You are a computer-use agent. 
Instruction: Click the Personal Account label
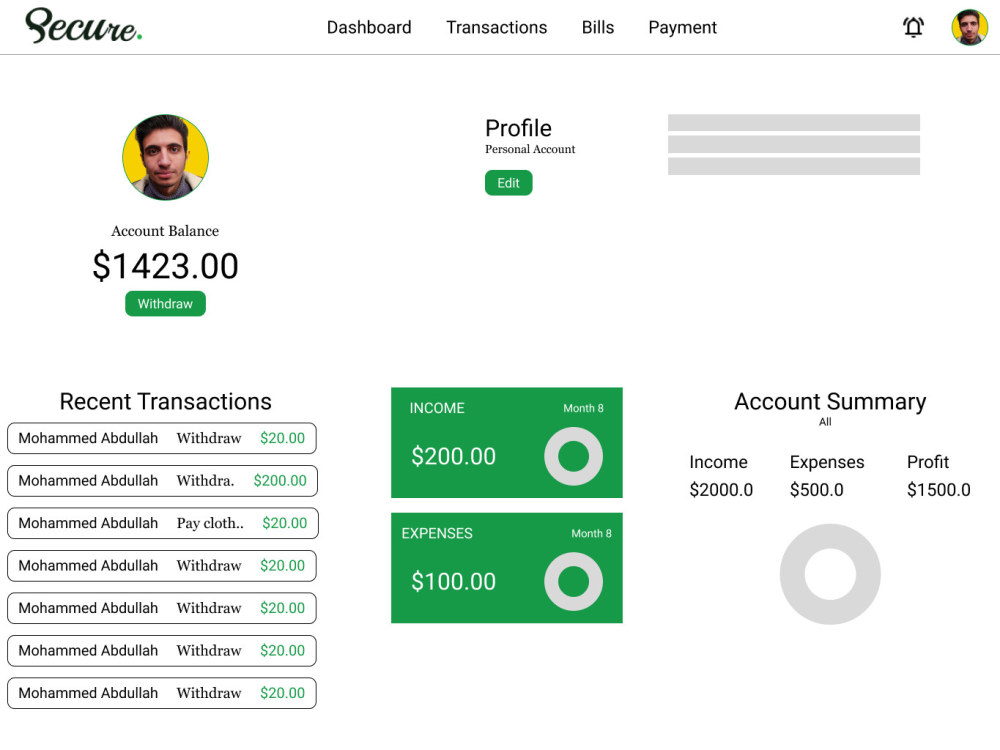[x=530, y=149]
